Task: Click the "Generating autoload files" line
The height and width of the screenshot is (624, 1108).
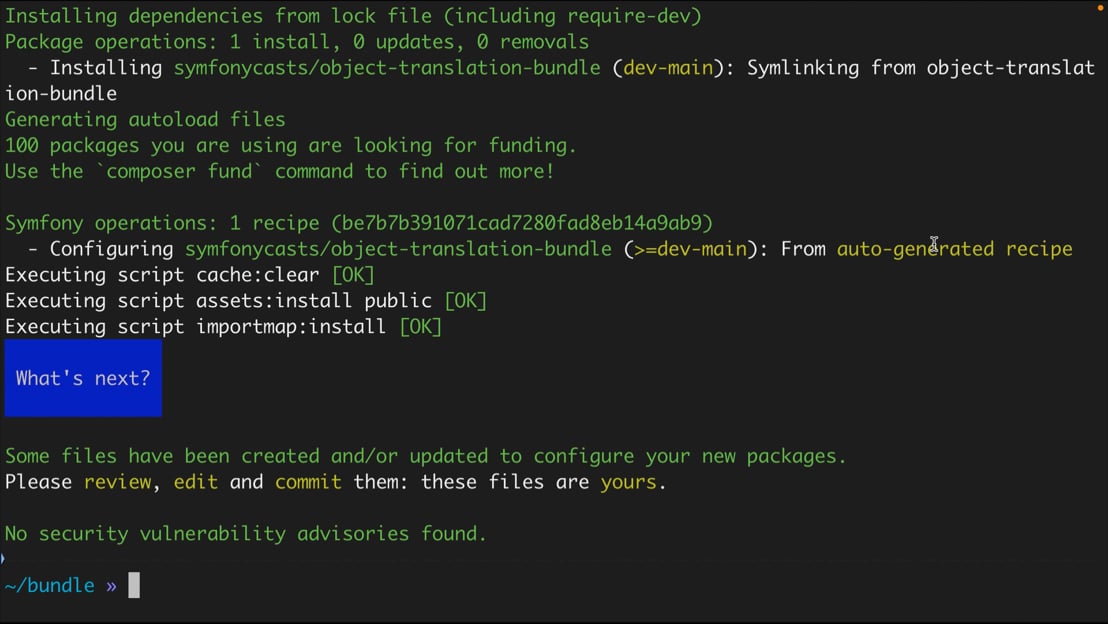Action: tap(145, 120)
